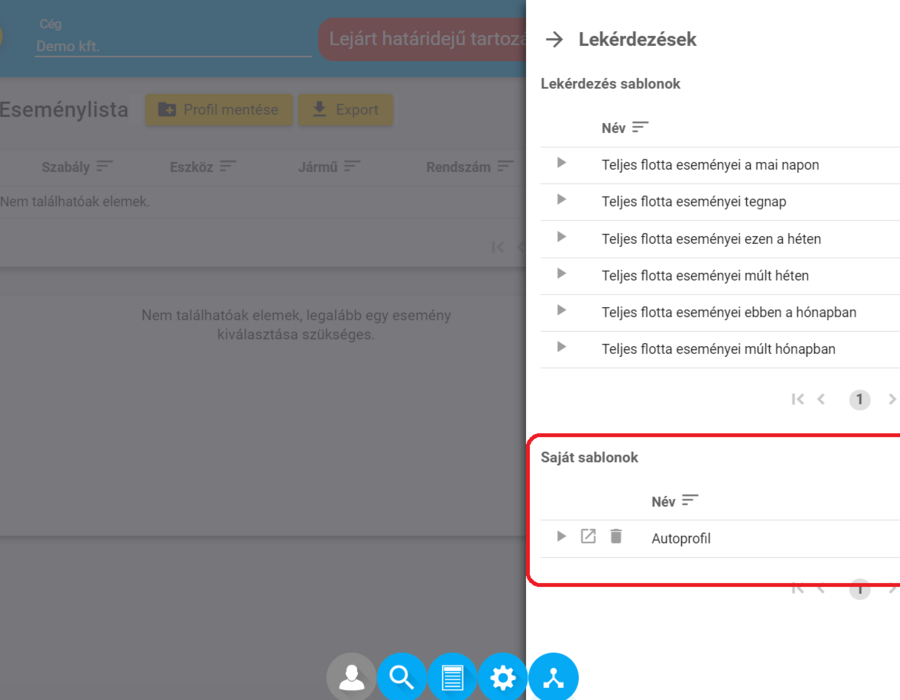Click 'Teljes flotta eseményei tegnap' text
The image size is (900, 700).
click(694, 202)
